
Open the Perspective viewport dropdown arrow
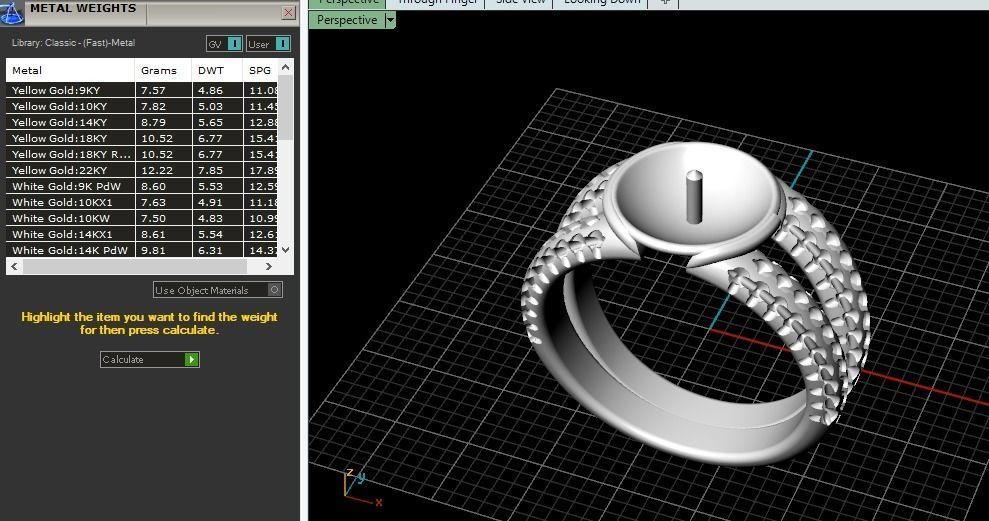[x=390, y=20]
